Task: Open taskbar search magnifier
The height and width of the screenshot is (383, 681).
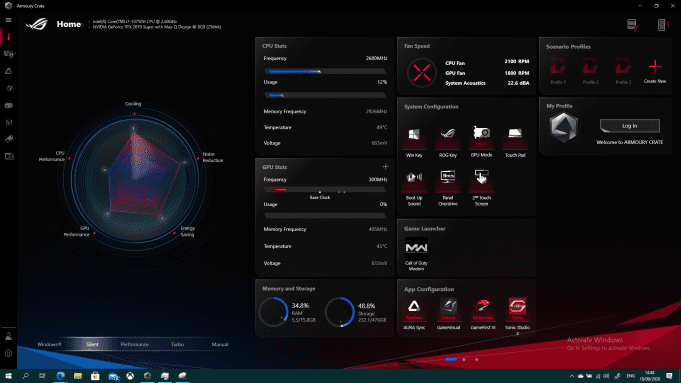Action: coord(26,376)
